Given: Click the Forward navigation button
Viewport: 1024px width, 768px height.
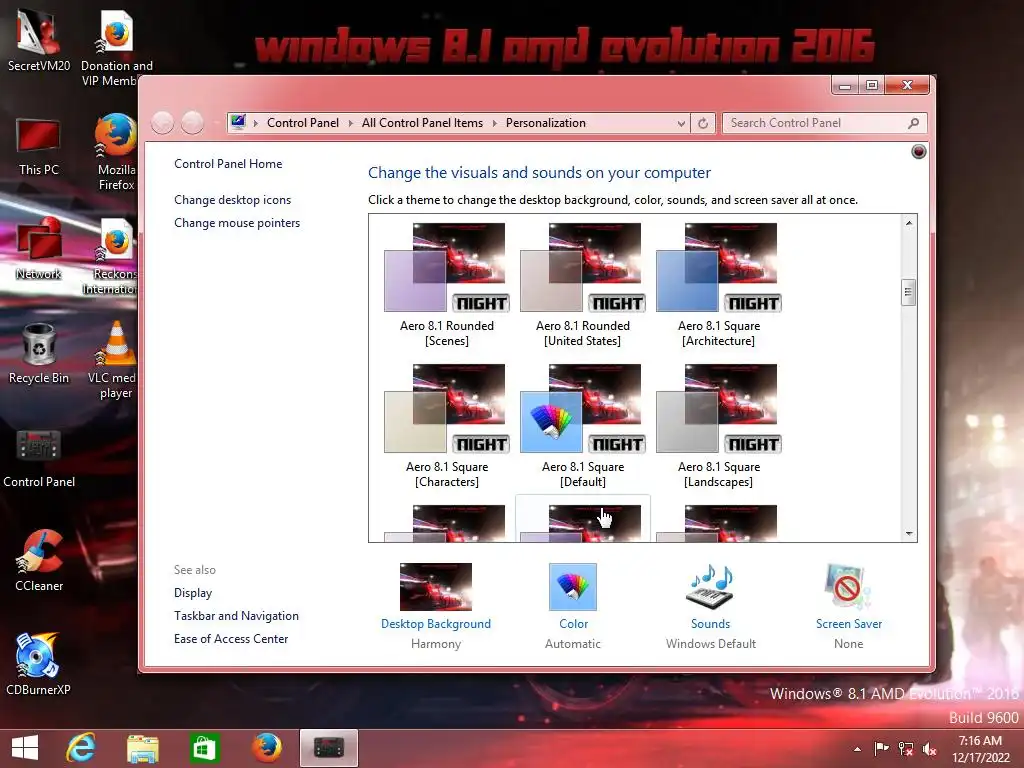Looking at the screenshot, I should [192, 123].
